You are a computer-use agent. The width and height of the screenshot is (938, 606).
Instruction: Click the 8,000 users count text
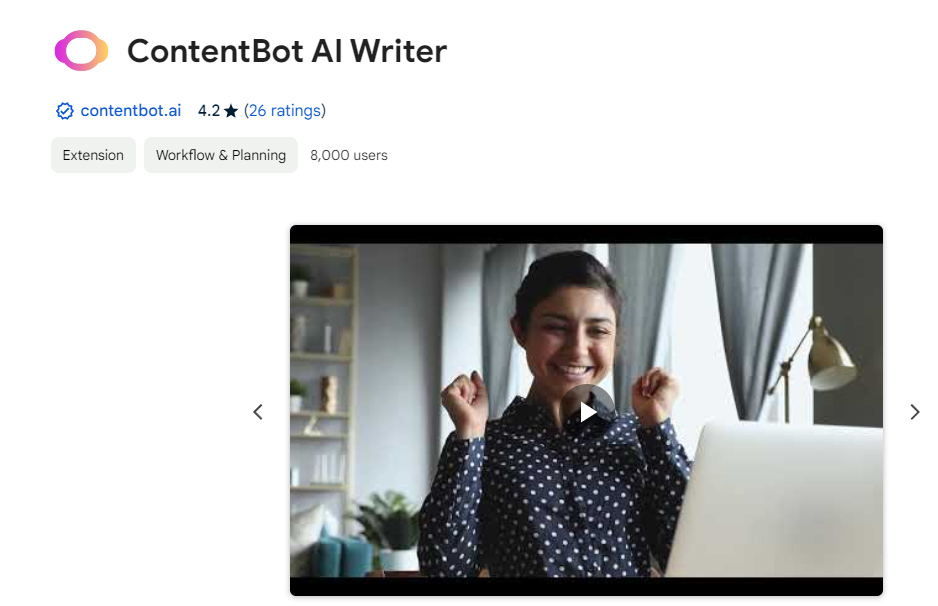click(x=349, y=155)
